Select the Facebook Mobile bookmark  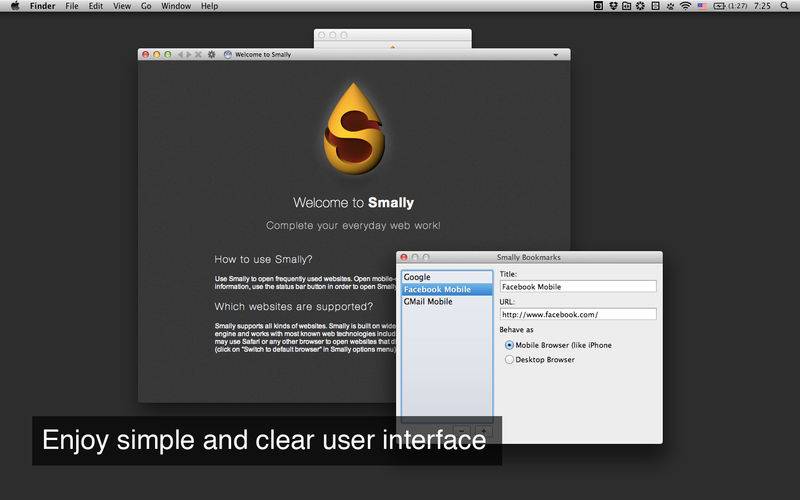click(447, 289)
